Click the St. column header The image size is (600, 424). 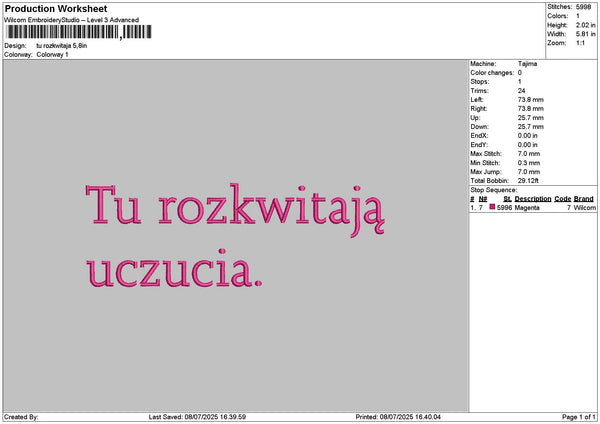pyautogui.click(x=507, y=199)
